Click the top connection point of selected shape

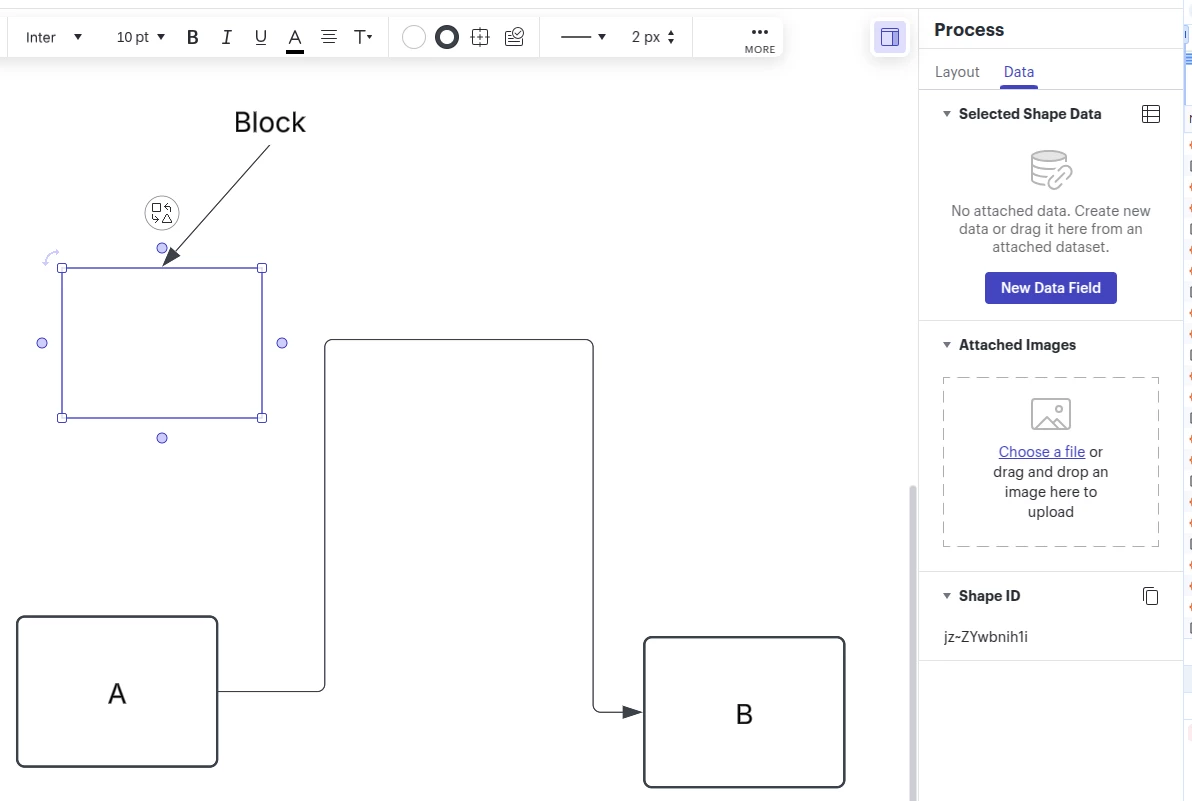(162, 248)
